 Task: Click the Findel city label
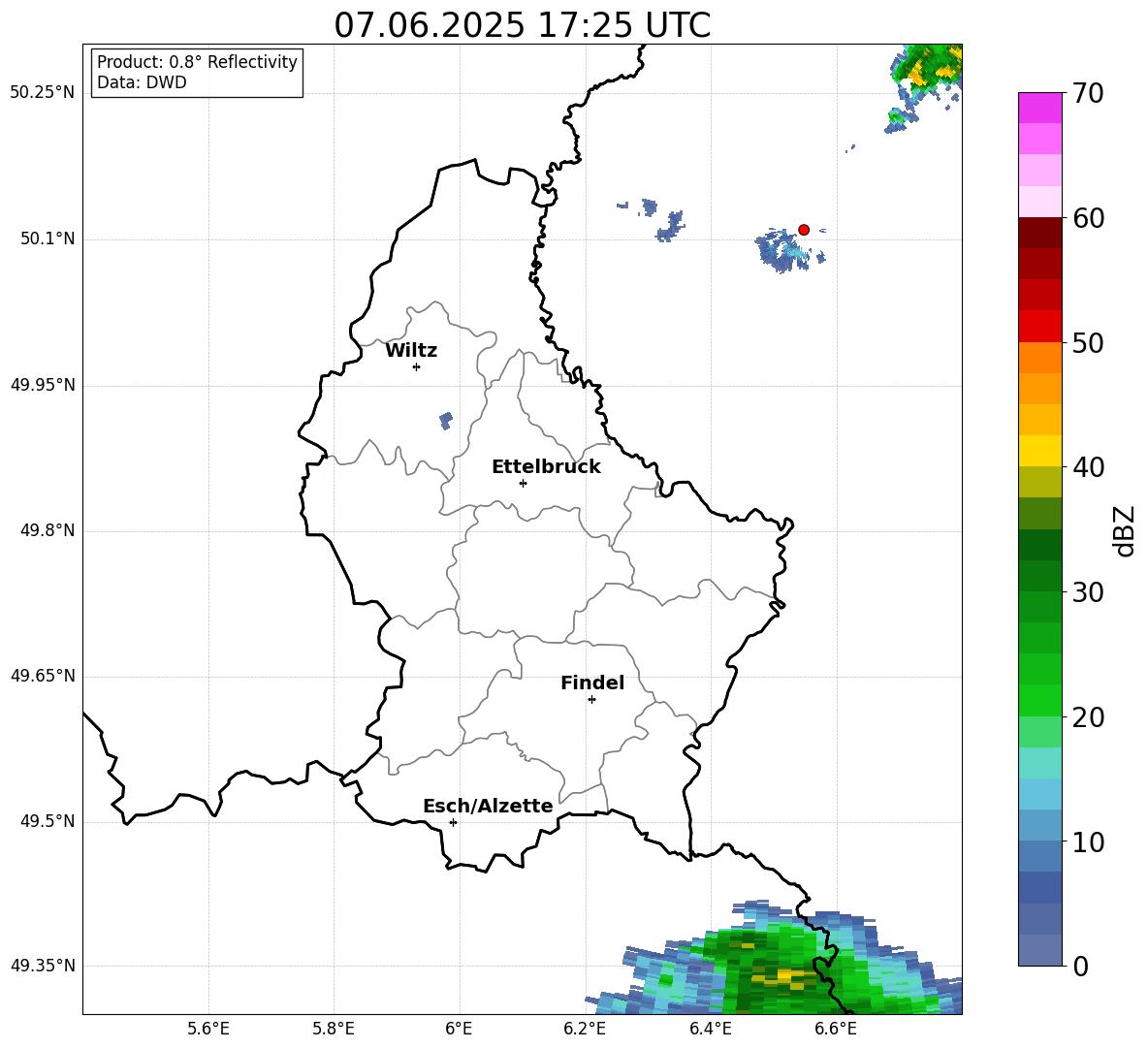tap(592, 683)
